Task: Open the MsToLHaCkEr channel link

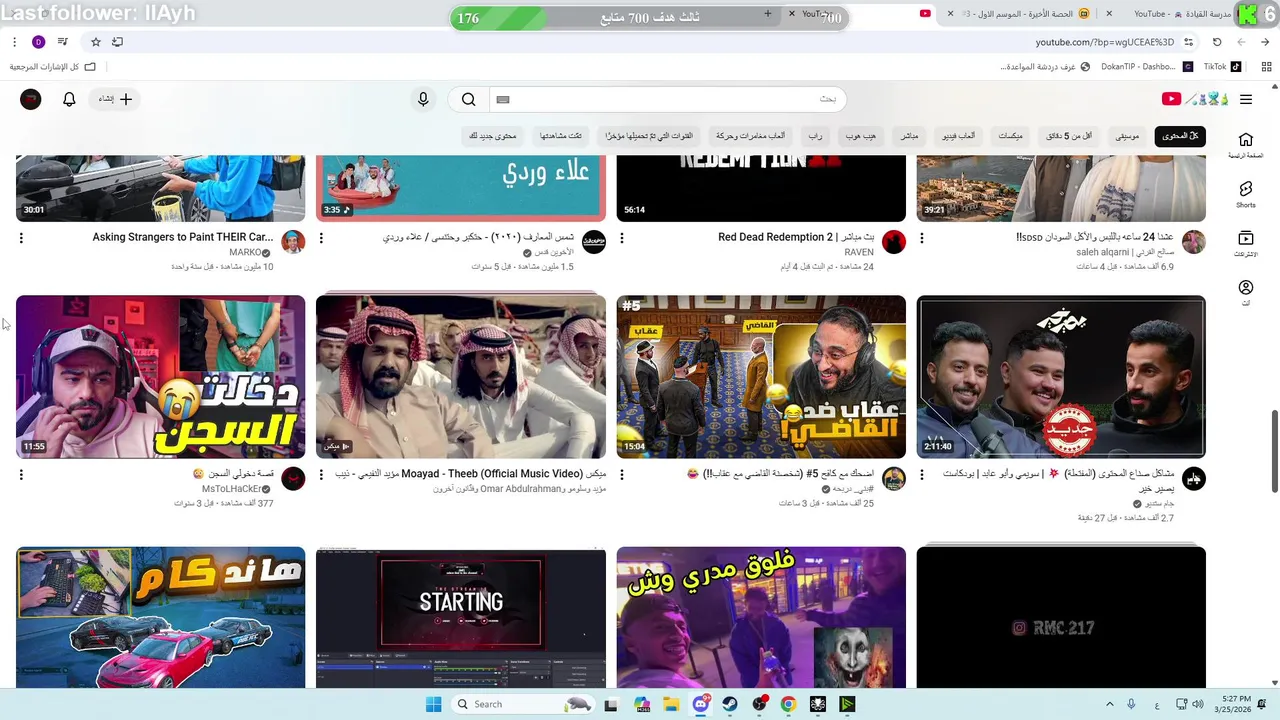Action: [x=231, y=489]
